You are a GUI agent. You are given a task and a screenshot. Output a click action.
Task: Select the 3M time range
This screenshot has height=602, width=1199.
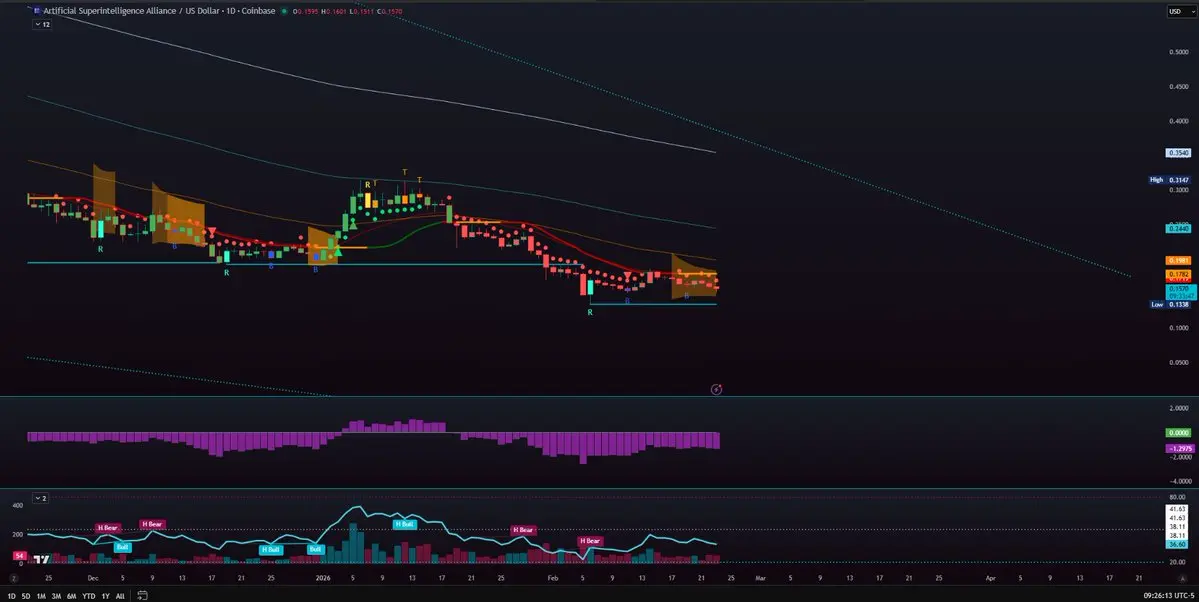tap(56, 596)
